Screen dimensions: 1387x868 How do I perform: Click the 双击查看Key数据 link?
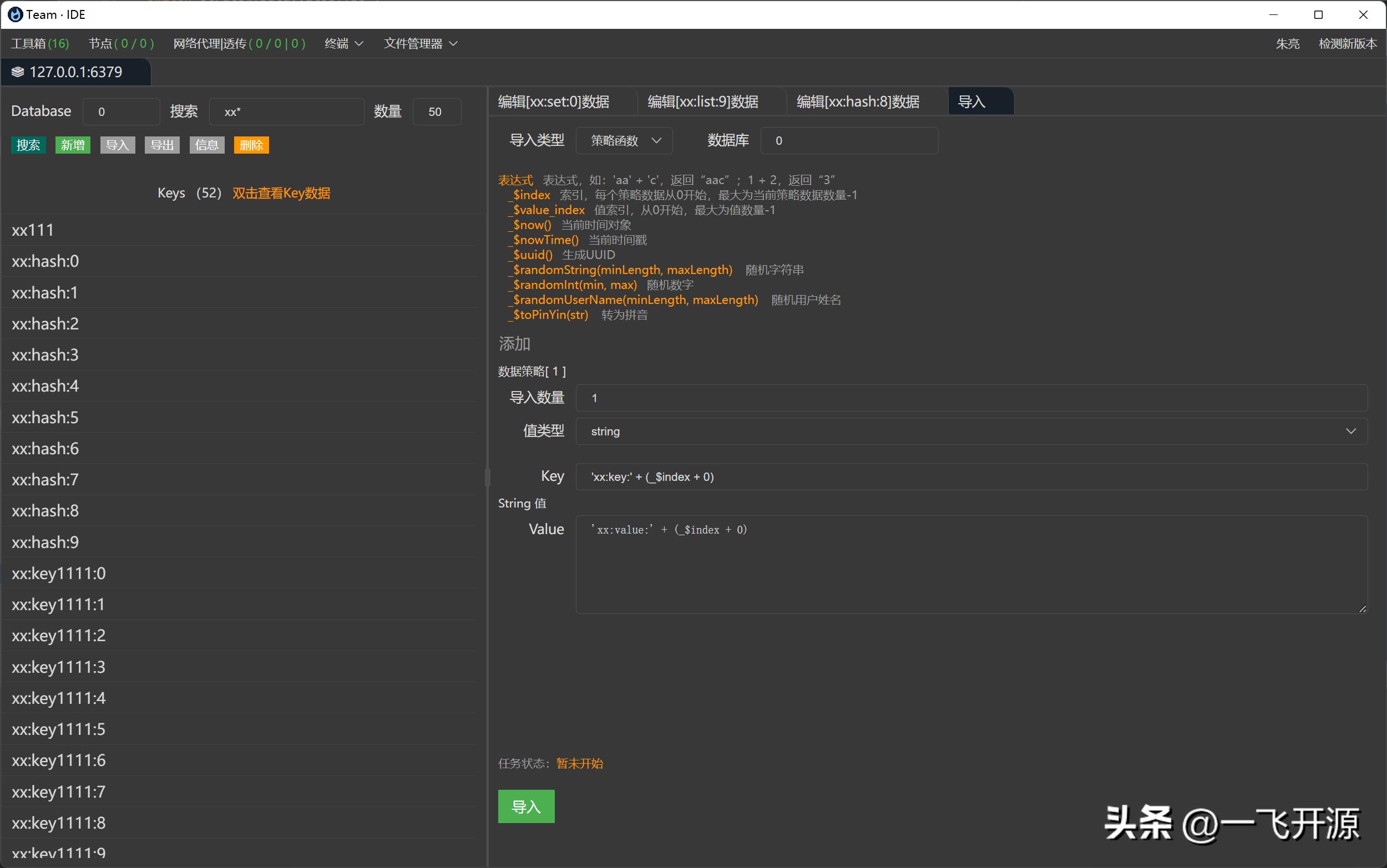click(281, 193)
